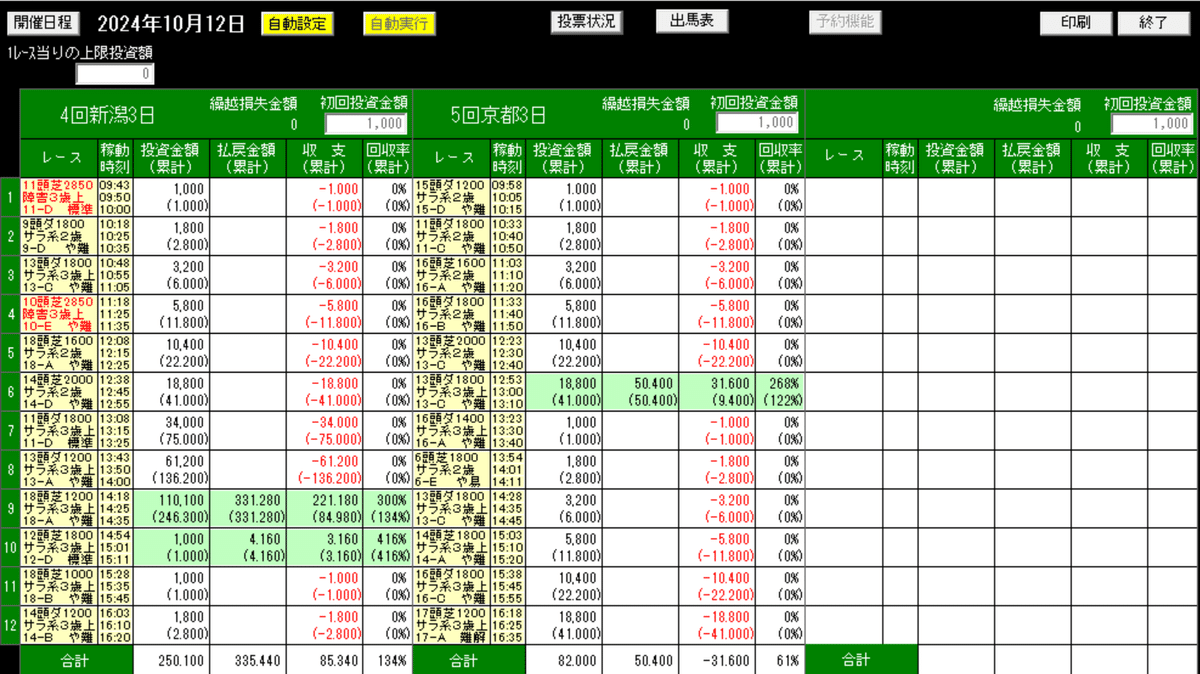1200x674 pixels.
Task: Select Niigata race 1 cell 11頭芝2850 障害3歳上
Action: click(58, 197)
